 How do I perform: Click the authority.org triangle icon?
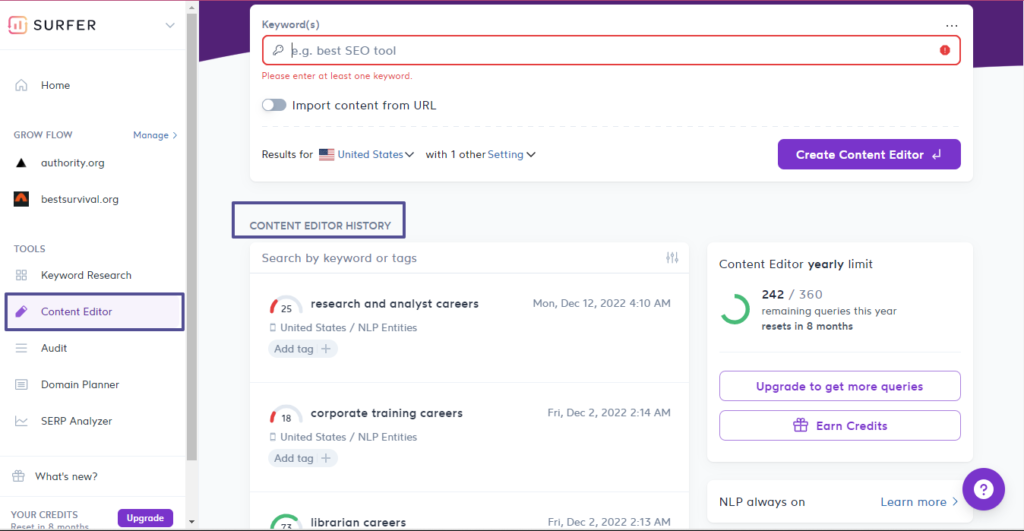(21, 163)
